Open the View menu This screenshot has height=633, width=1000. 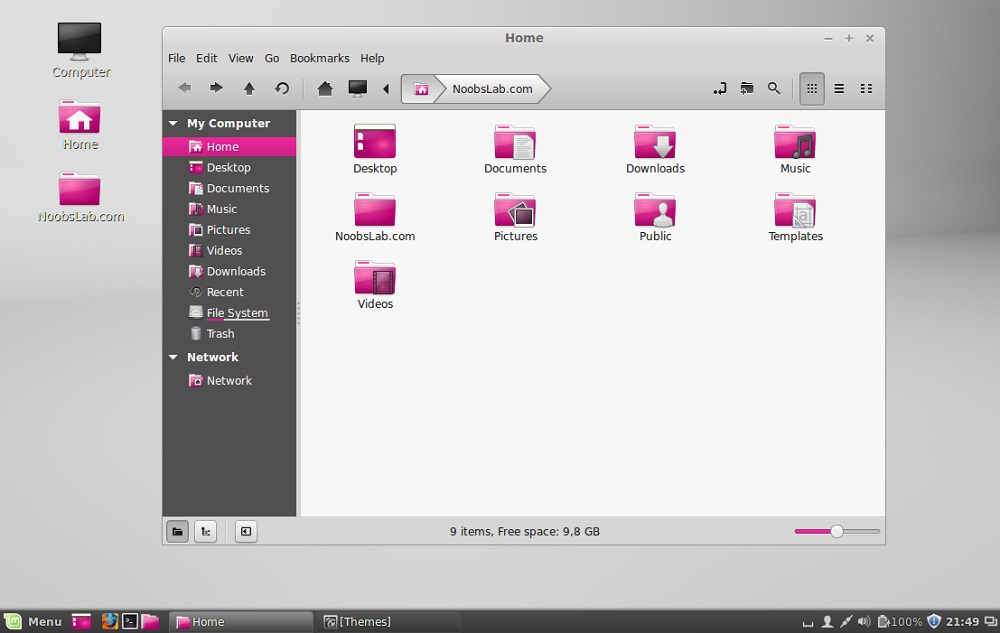click(241, 58)
